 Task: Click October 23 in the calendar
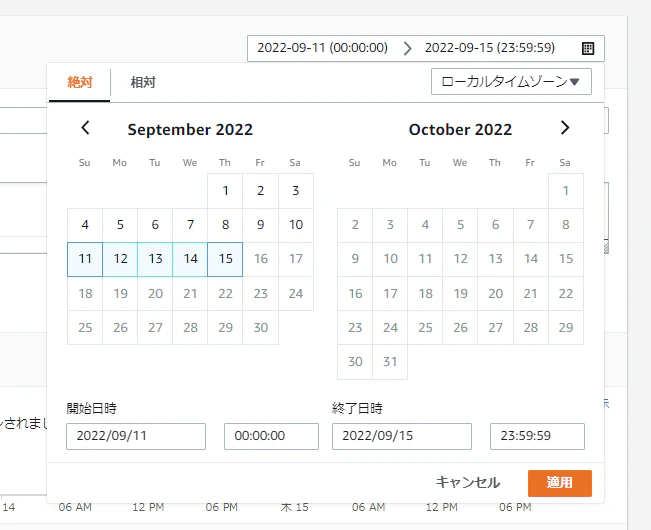(x=355, y=328)
